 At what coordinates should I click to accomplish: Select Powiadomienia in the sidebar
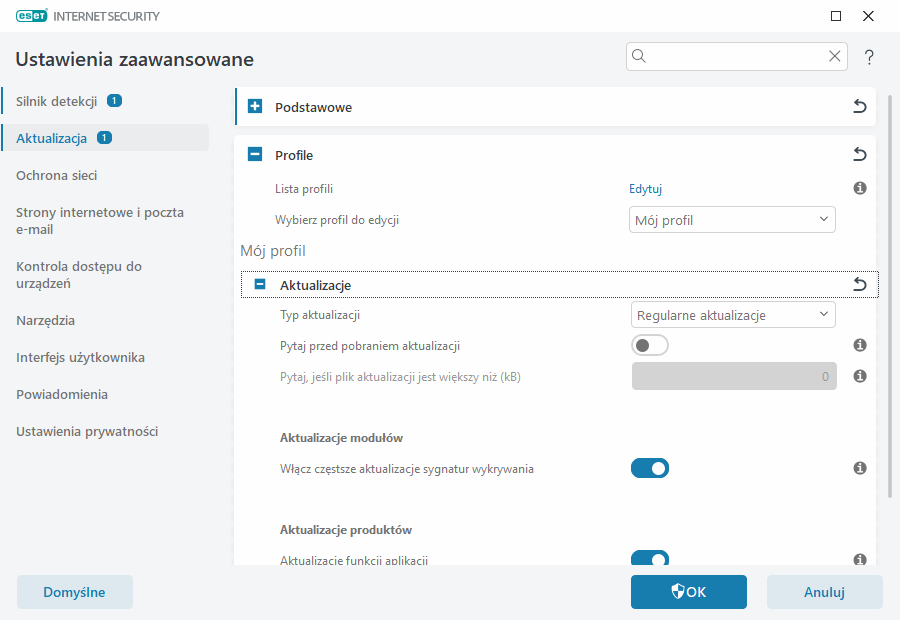tap(60, 394)
